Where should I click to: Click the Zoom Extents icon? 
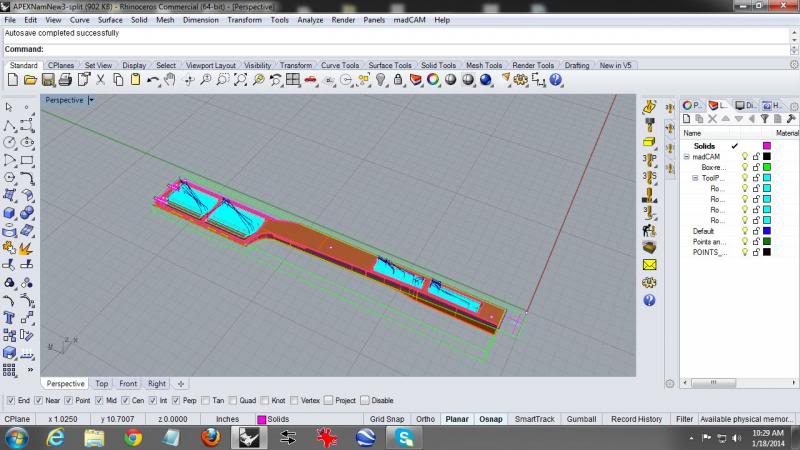240,80
